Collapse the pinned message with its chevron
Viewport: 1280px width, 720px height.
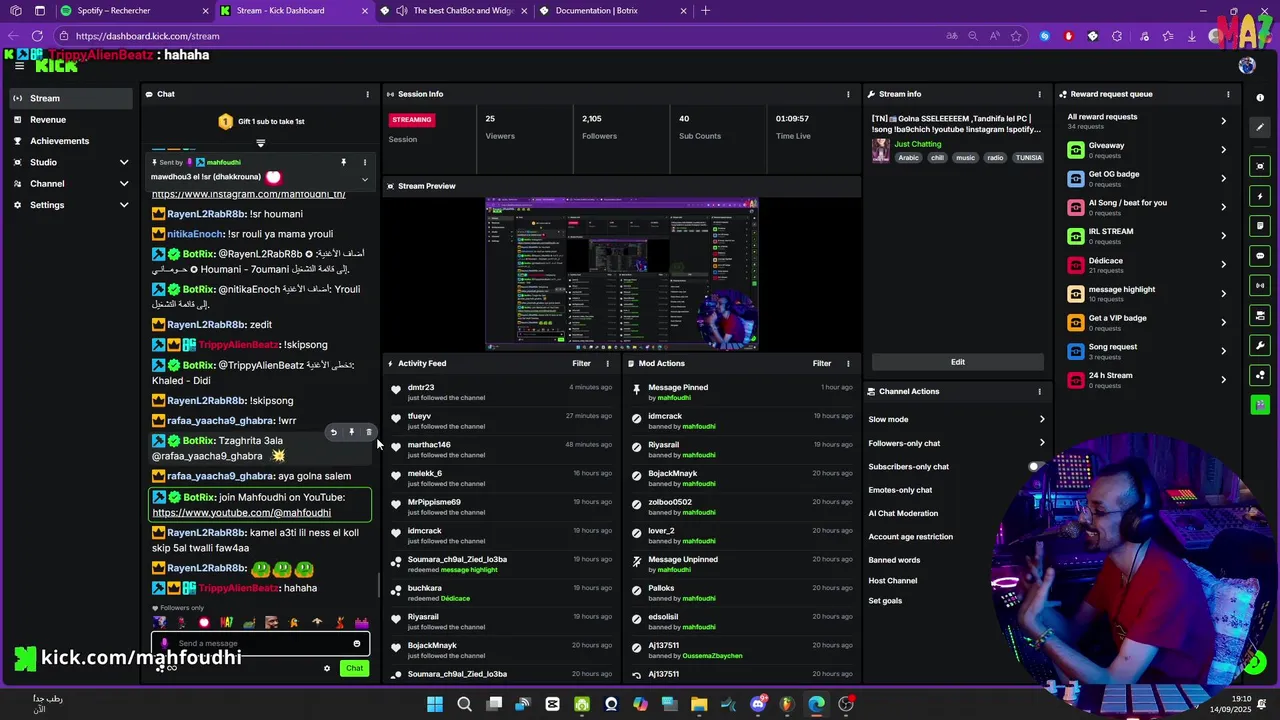[364, 180]
